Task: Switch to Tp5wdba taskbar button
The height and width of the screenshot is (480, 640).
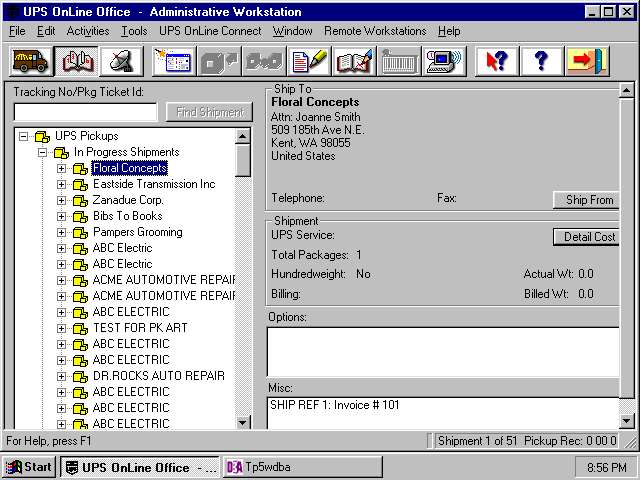Action: [x=303, y=467]
